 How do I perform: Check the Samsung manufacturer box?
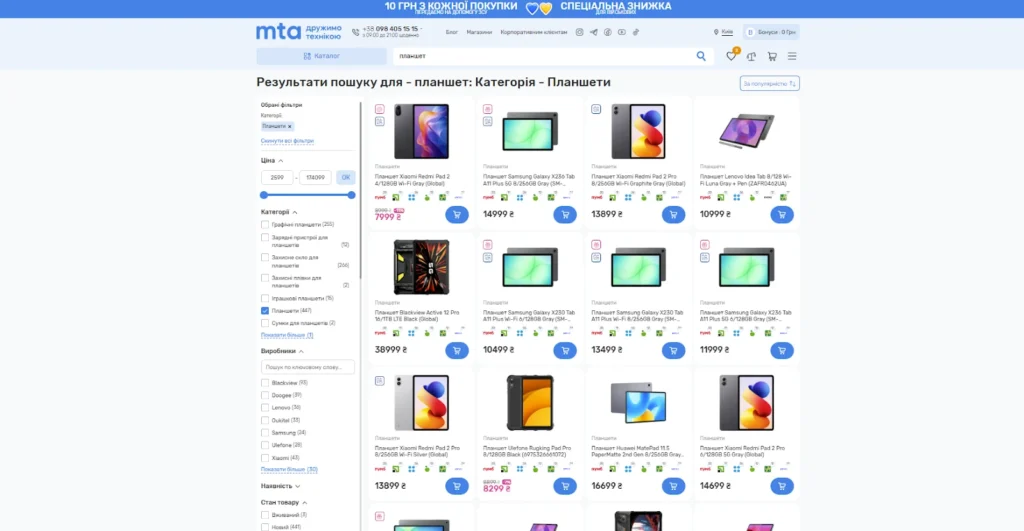[264, 432]
